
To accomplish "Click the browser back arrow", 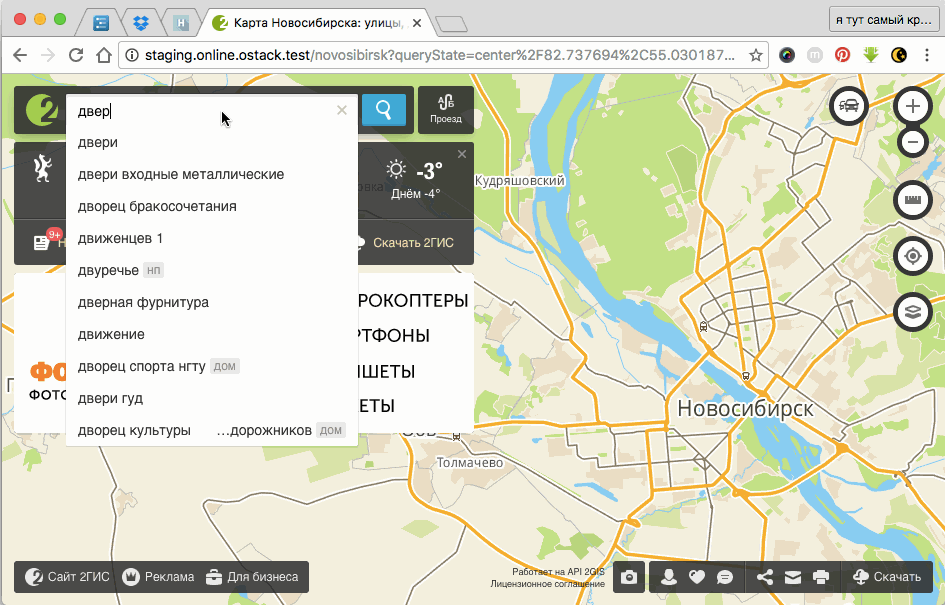I will click(20, 55).
